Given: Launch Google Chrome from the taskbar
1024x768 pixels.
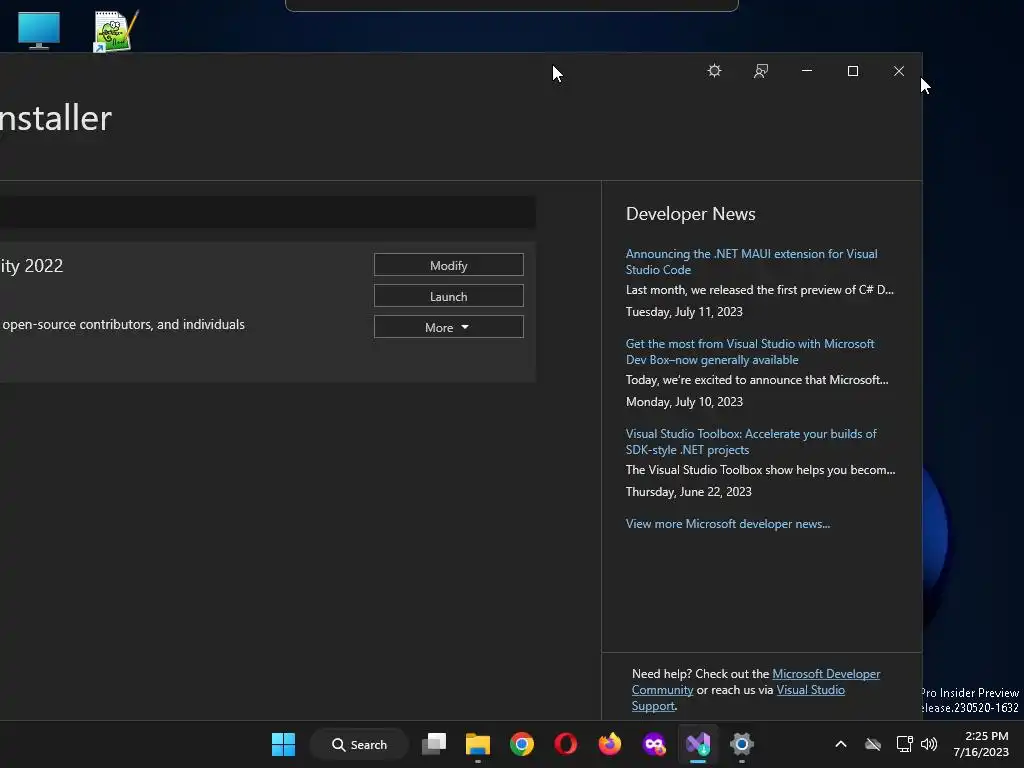Looking at the screenshot, I should click(522, 744).
